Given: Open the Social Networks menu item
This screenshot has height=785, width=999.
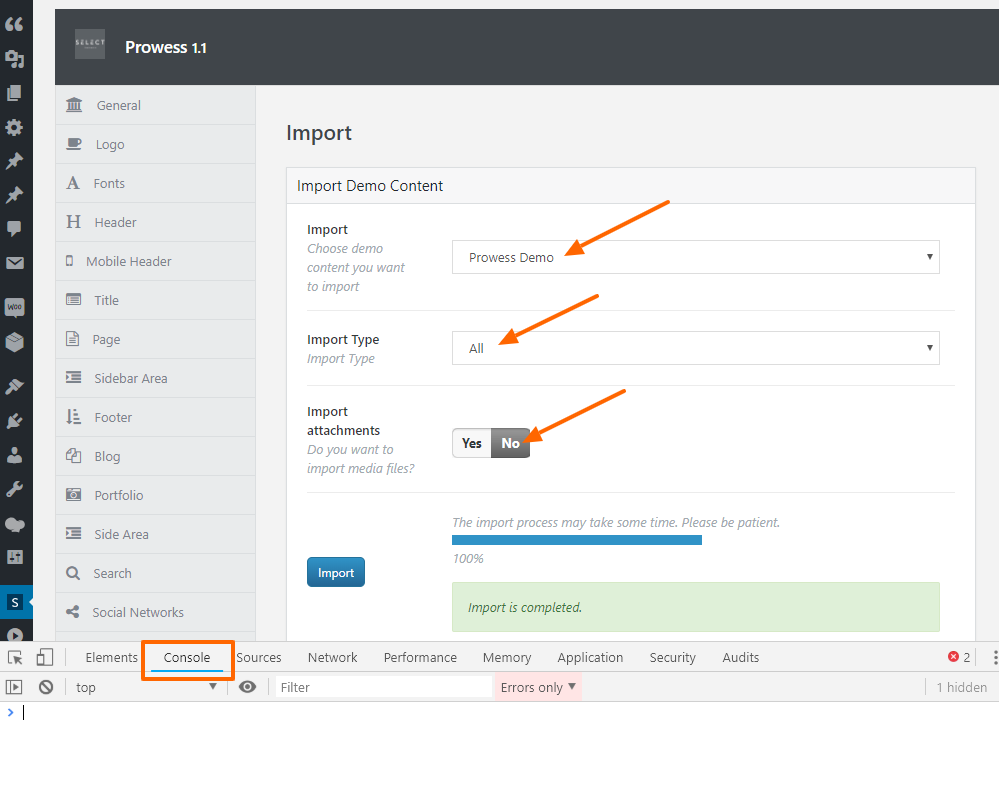Looking at the screenshot, I should pos(155,612).
